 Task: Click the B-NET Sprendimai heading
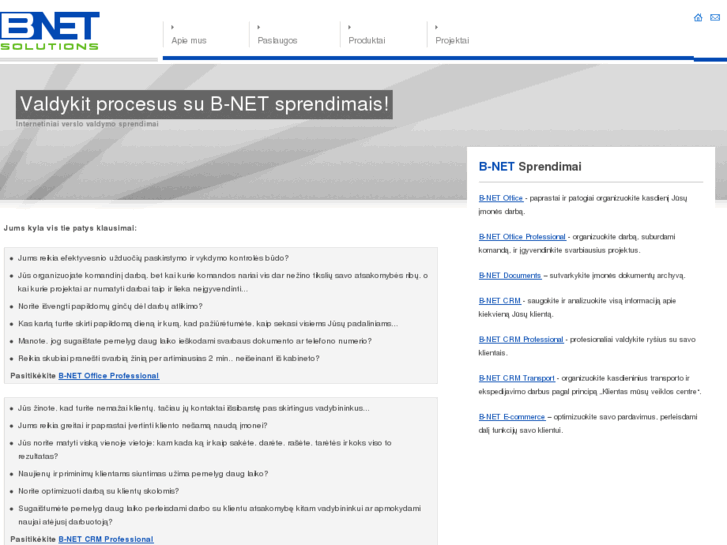click(530, 167)
